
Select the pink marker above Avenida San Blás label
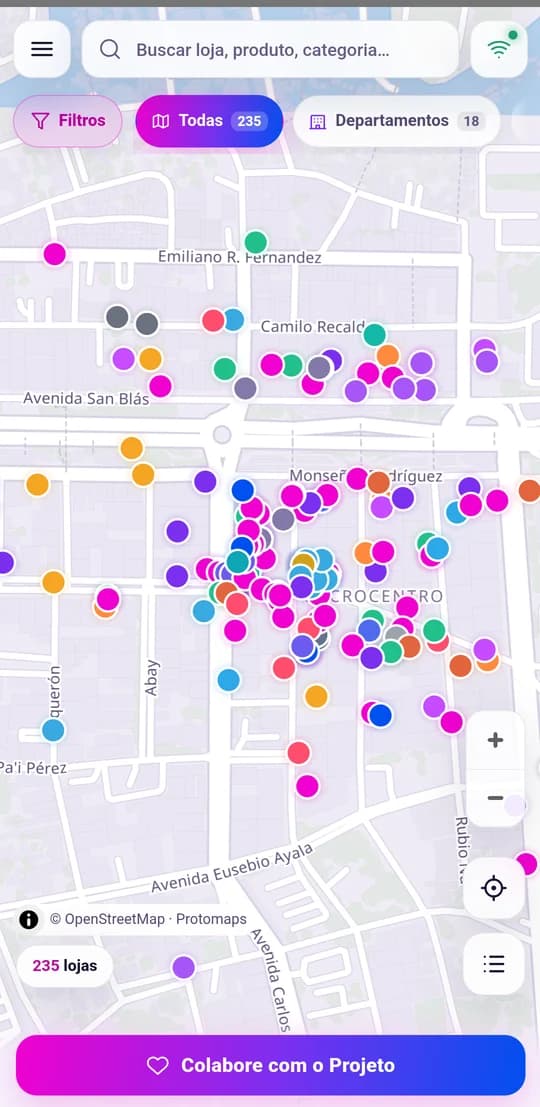[x=160, y=385]
